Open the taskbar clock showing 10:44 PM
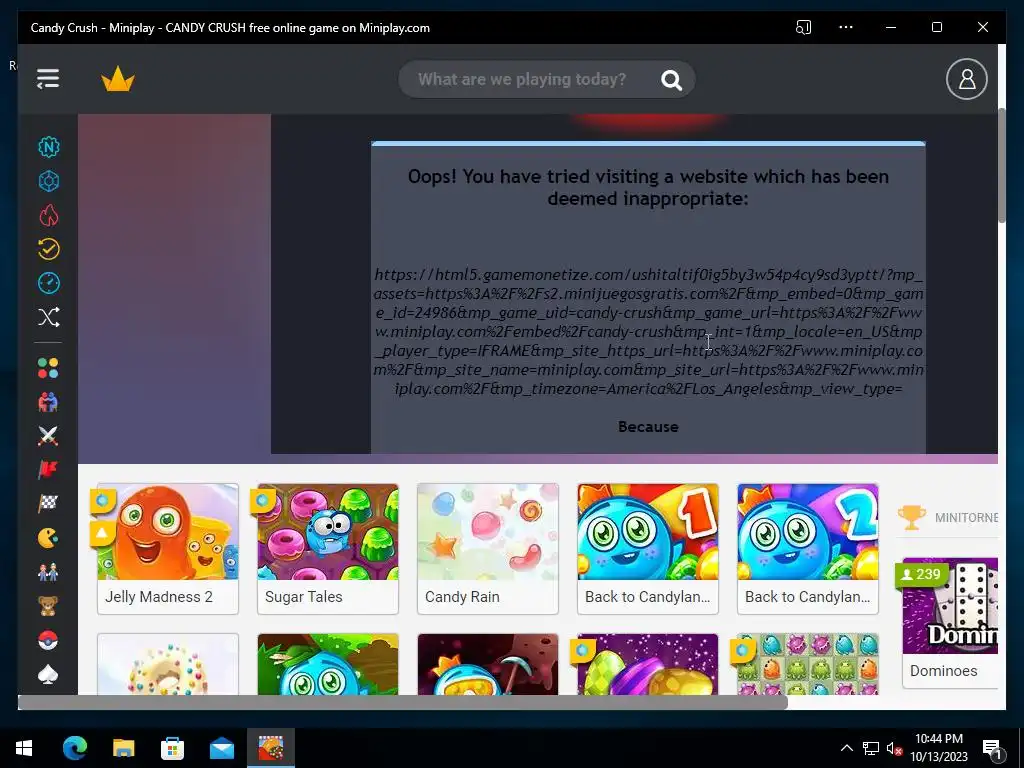The height and width of the screenshot is (768, 1024). click(938, 748)
